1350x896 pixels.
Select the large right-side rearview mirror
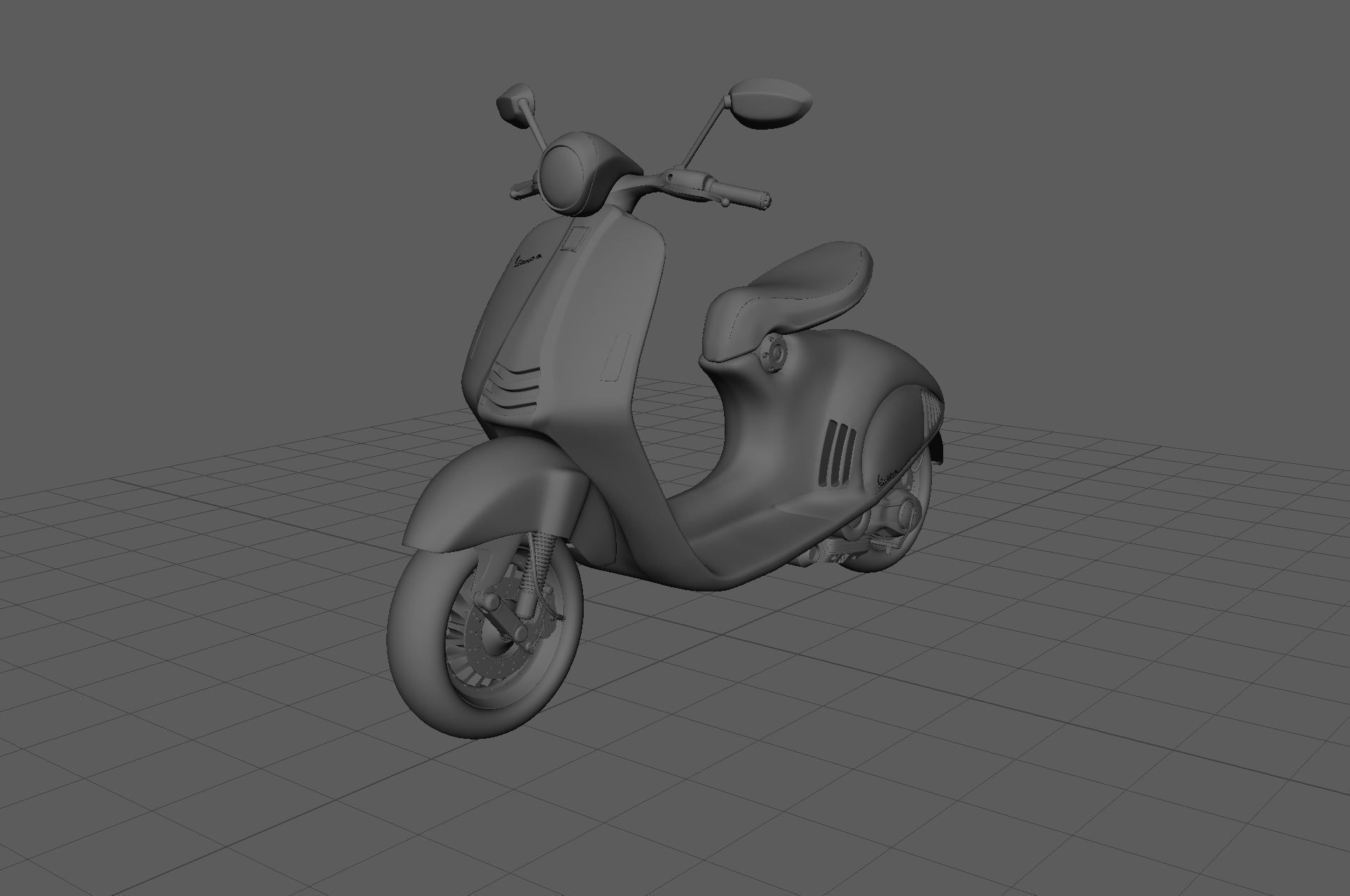[770, 104]
